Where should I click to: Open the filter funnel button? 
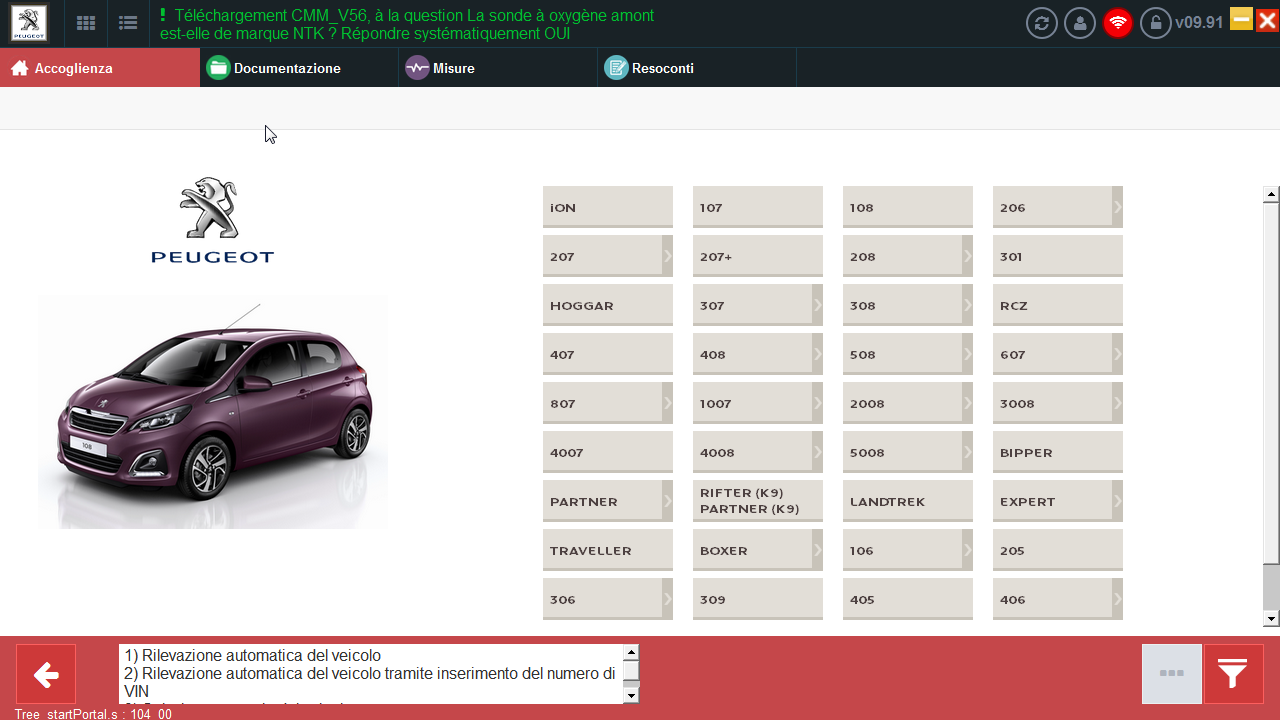click(1234, 674)
